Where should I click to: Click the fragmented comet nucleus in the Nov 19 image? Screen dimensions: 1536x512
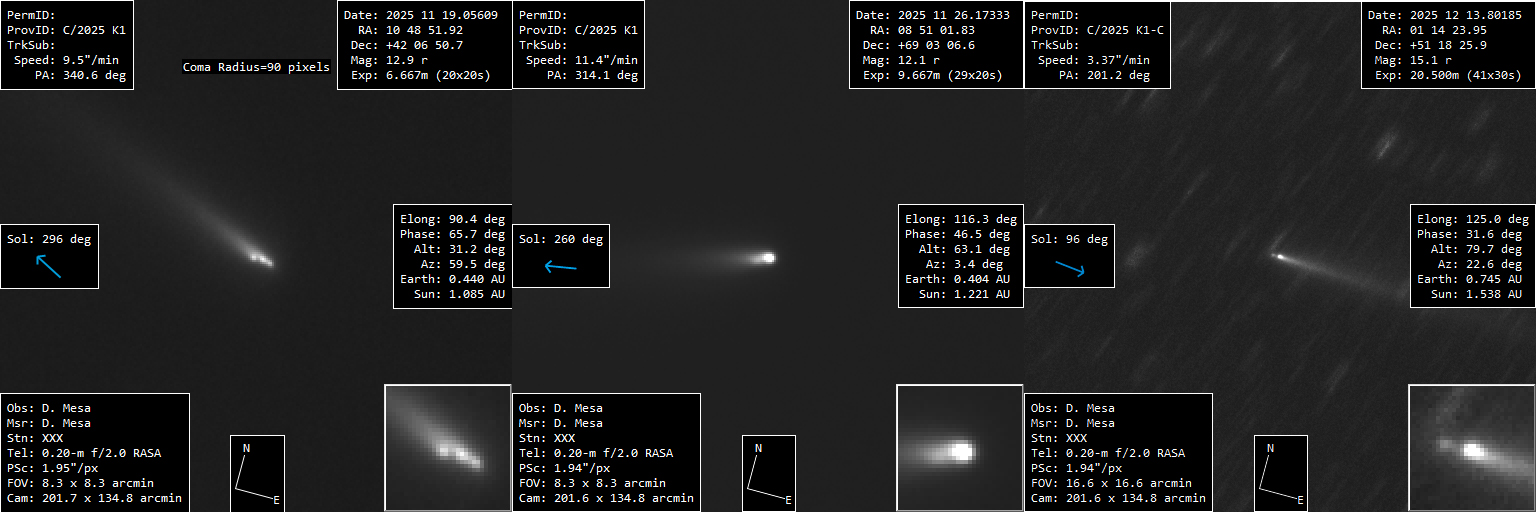click(261, 259)
